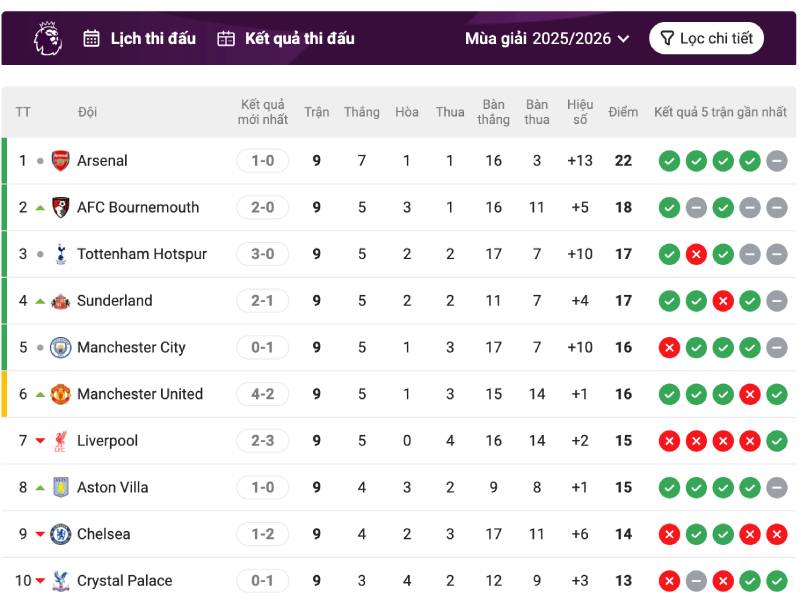Click Liverpool's most recent green win indicator
The height and width of the screenshot is (603, 800).
pyautogui.click(x=777, y=441)
